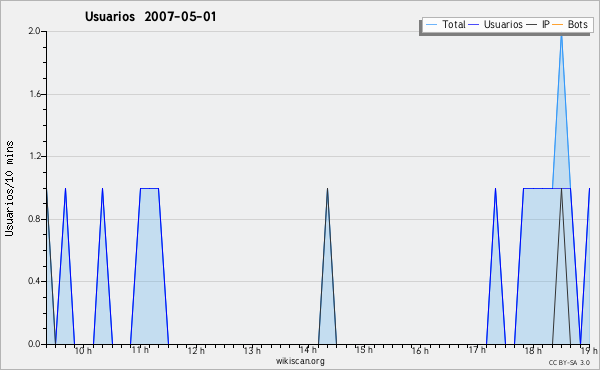
Task: Click the y-axis label 'Usuarios/10 mins'
Action: coord(9,188)
